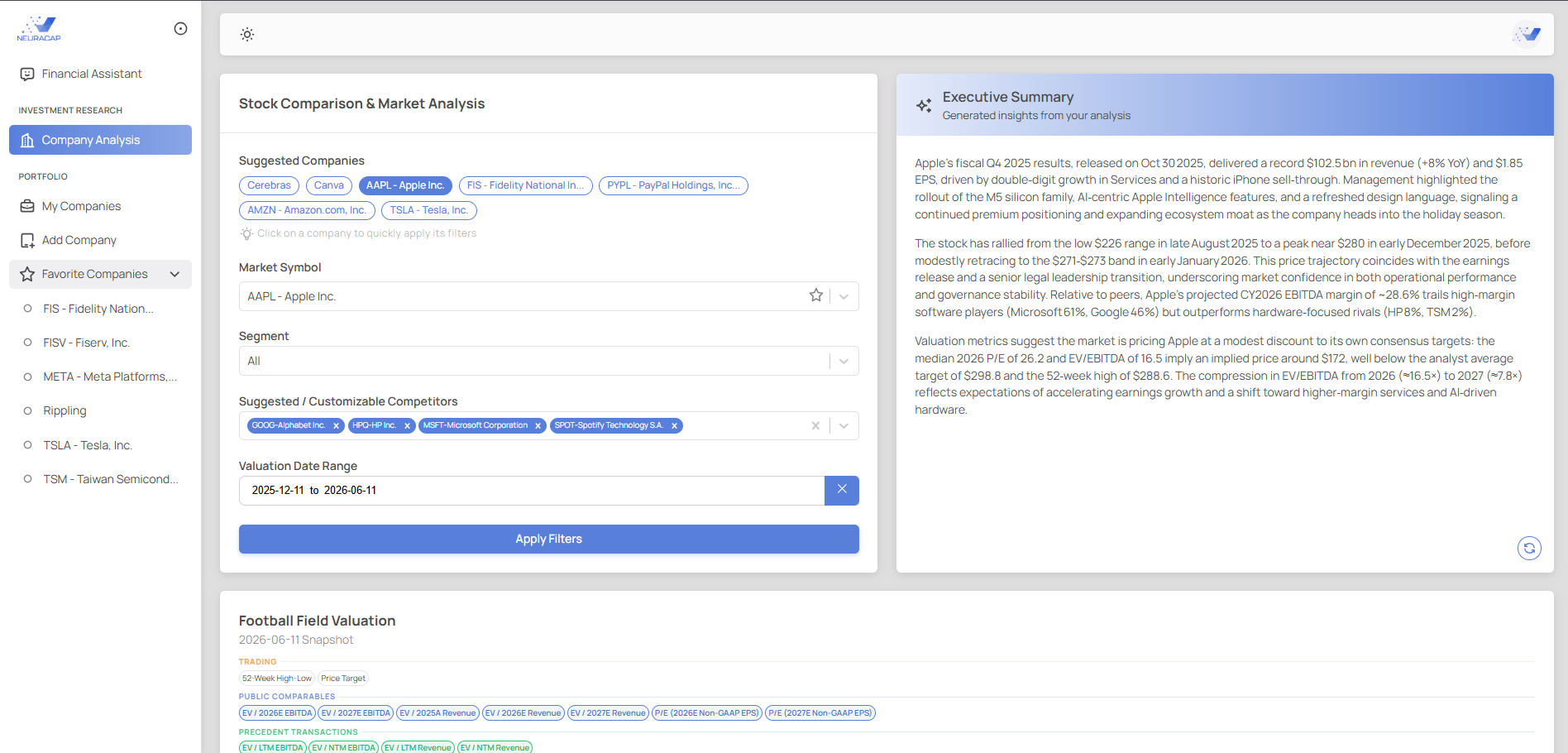Toggle EV / 2027E Revenue chip
This screenshot has width=1568, height=753.
[608, 713]
